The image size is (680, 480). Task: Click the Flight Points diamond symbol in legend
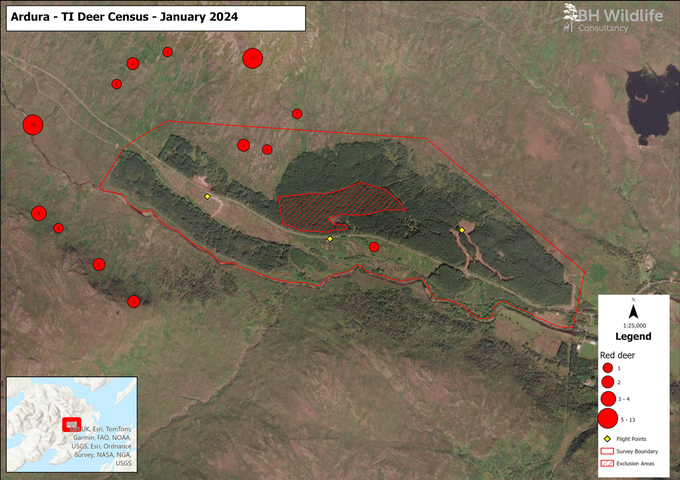[x=607, y=439]
